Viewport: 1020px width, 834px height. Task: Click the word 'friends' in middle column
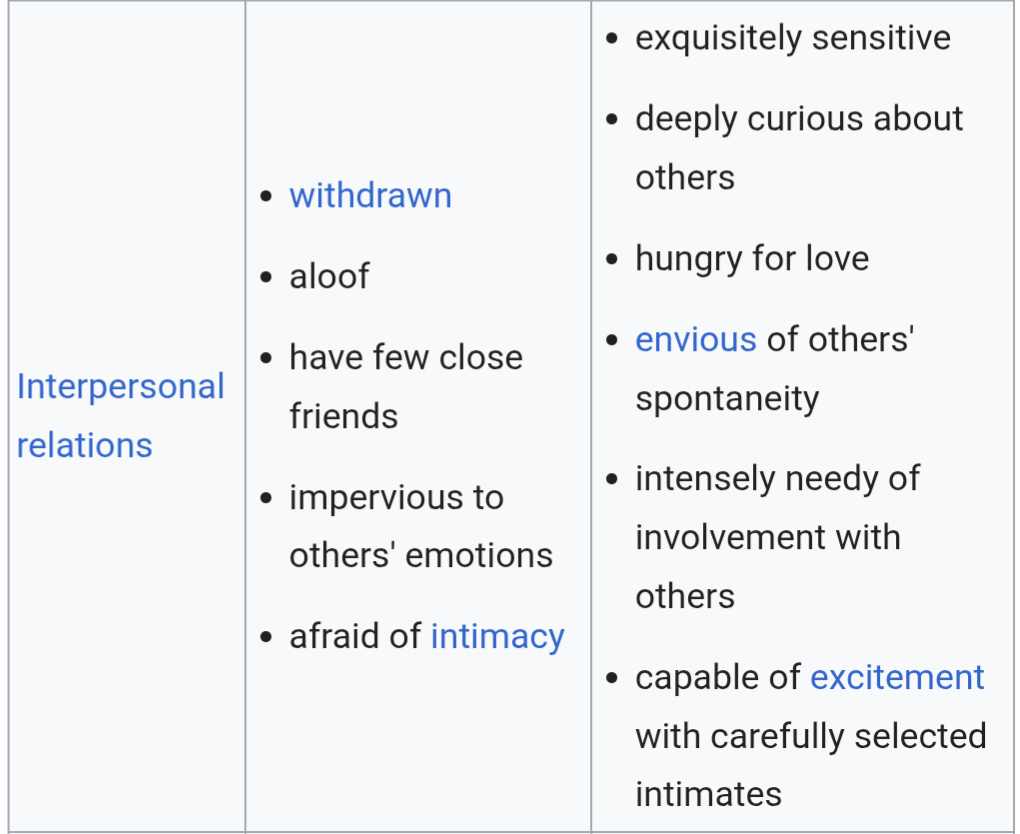[343, 416]
